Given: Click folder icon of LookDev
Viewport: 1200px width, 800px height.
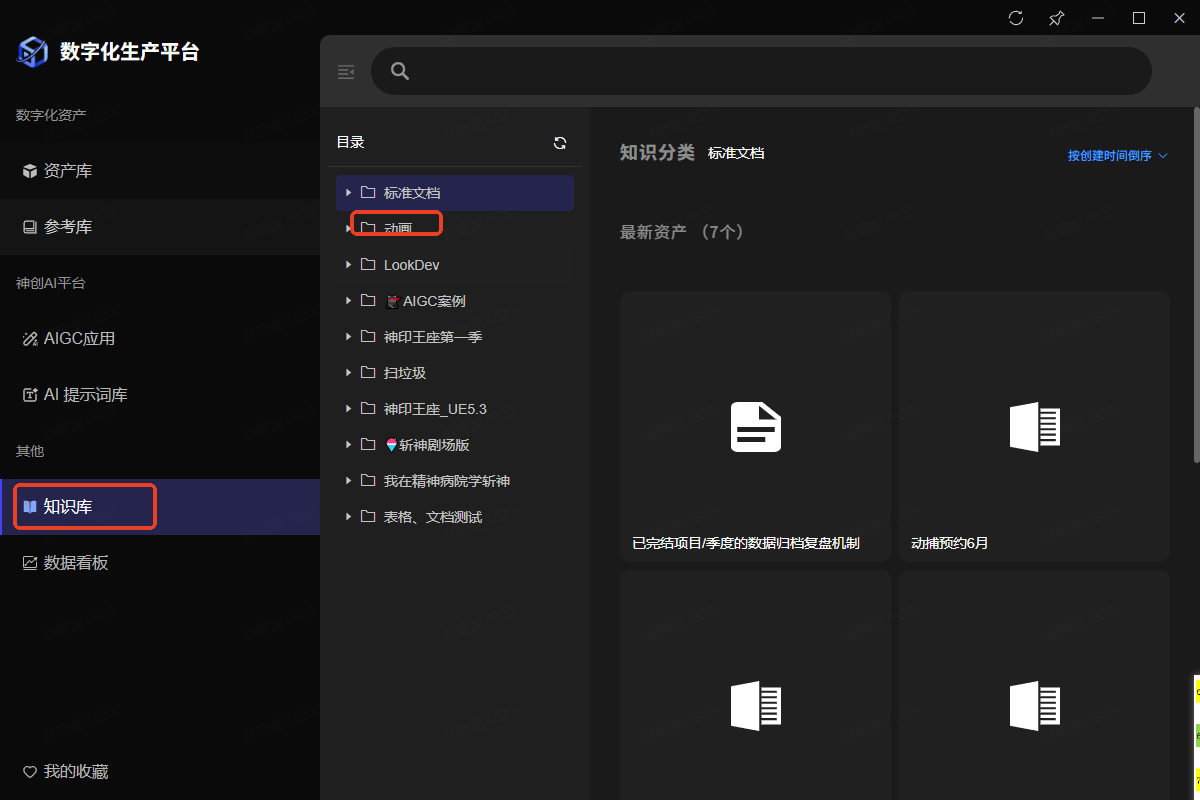Looking at the screenshot, I should point(368,264).
